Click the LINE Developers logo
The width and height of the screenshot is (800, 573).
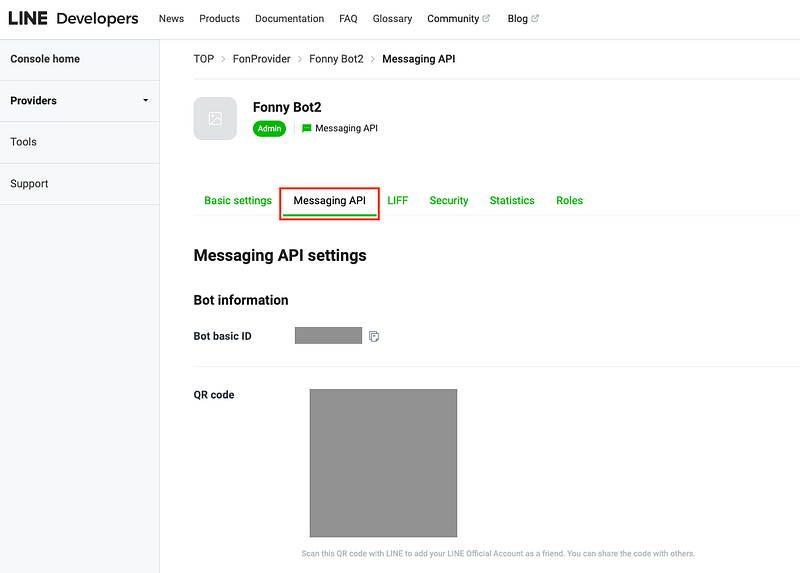73,18
